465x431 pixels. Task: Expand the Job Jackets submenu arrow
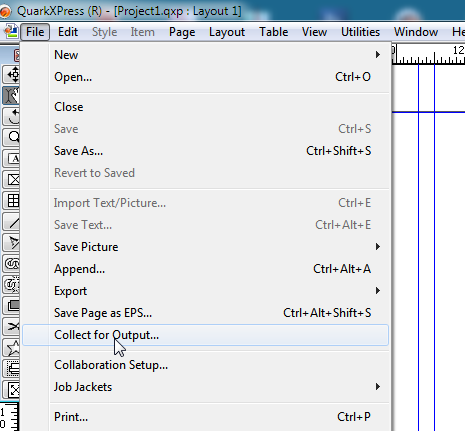pos(378,387)
